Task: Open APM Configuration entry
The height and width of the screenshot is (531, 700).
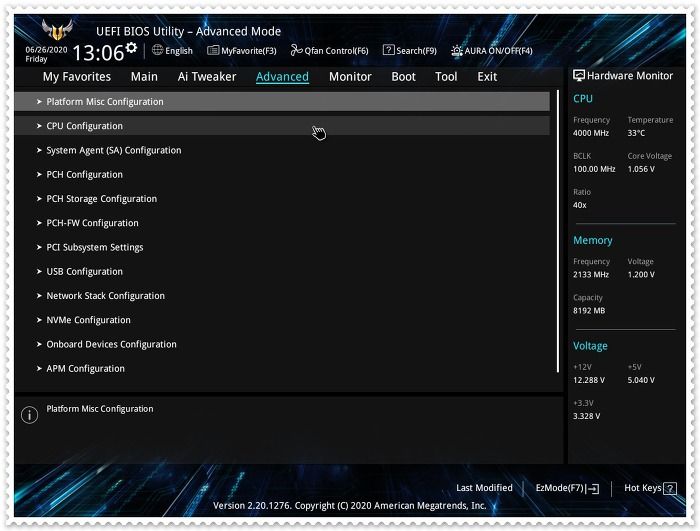Action: pyautogui.click(x=282, y=368)
